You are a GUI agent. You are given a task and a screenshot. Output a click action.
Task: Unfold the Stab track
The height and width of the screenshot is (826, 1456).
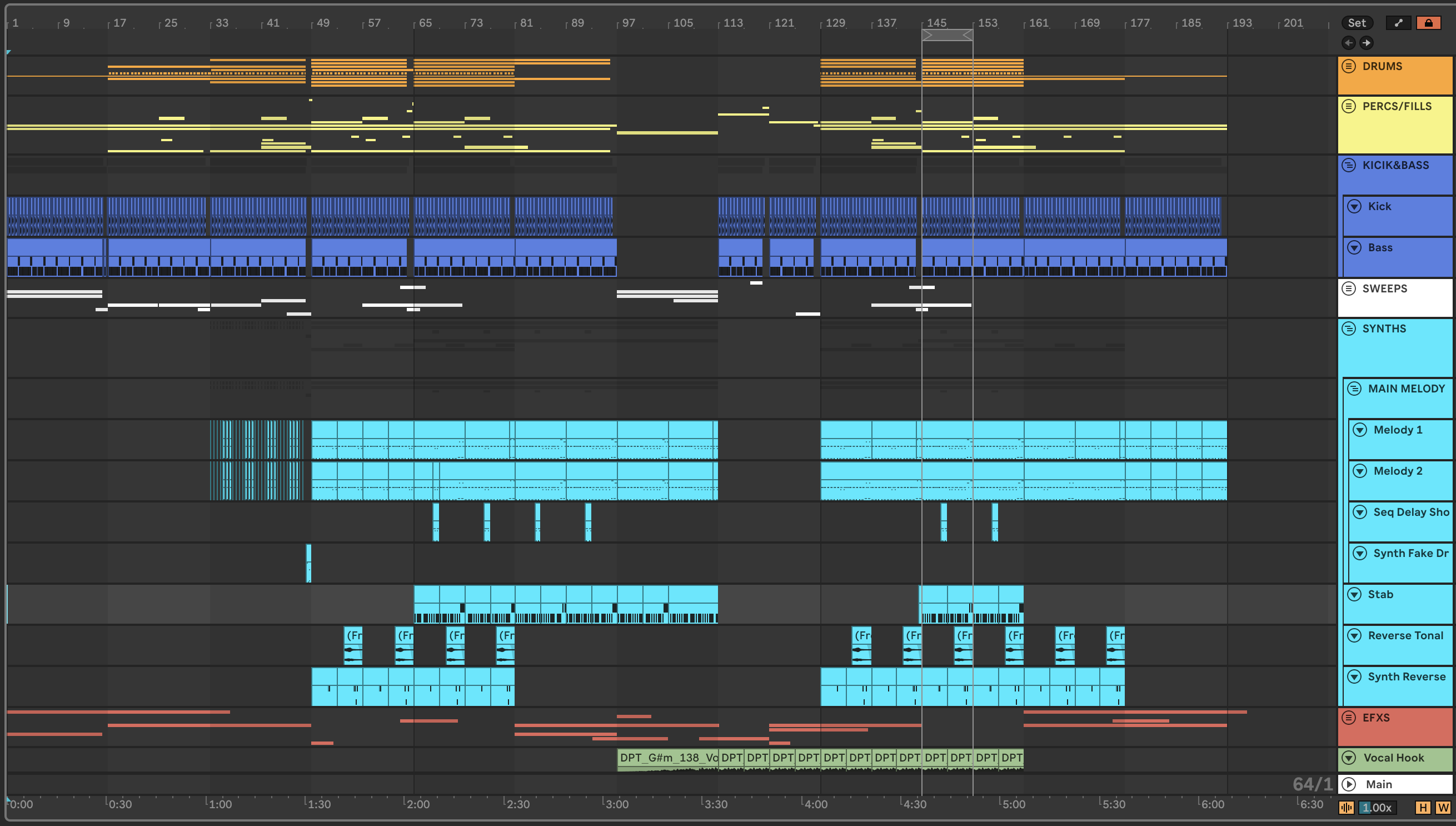tap(1354, 594)
